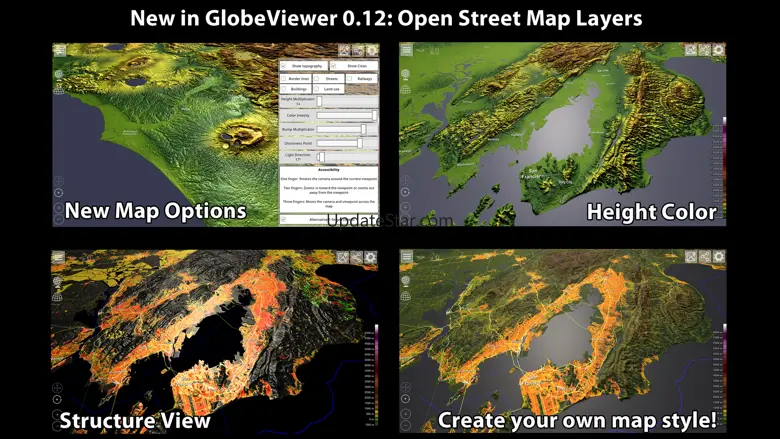Enable the Border lines checkbox

[x=284, y=79]
